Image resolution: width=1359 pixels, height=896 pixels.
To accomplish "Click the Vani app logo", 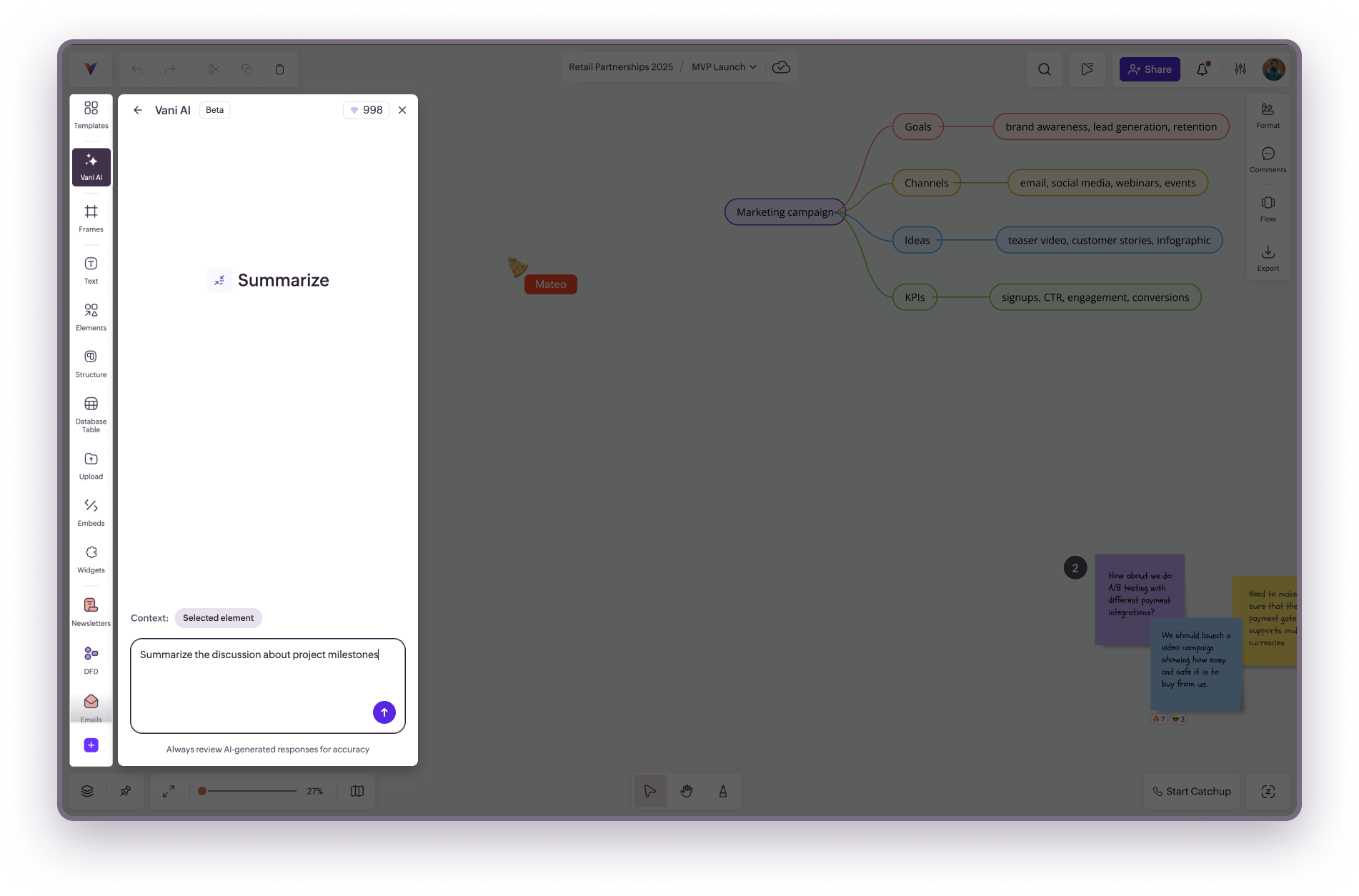I will (91, 69).
